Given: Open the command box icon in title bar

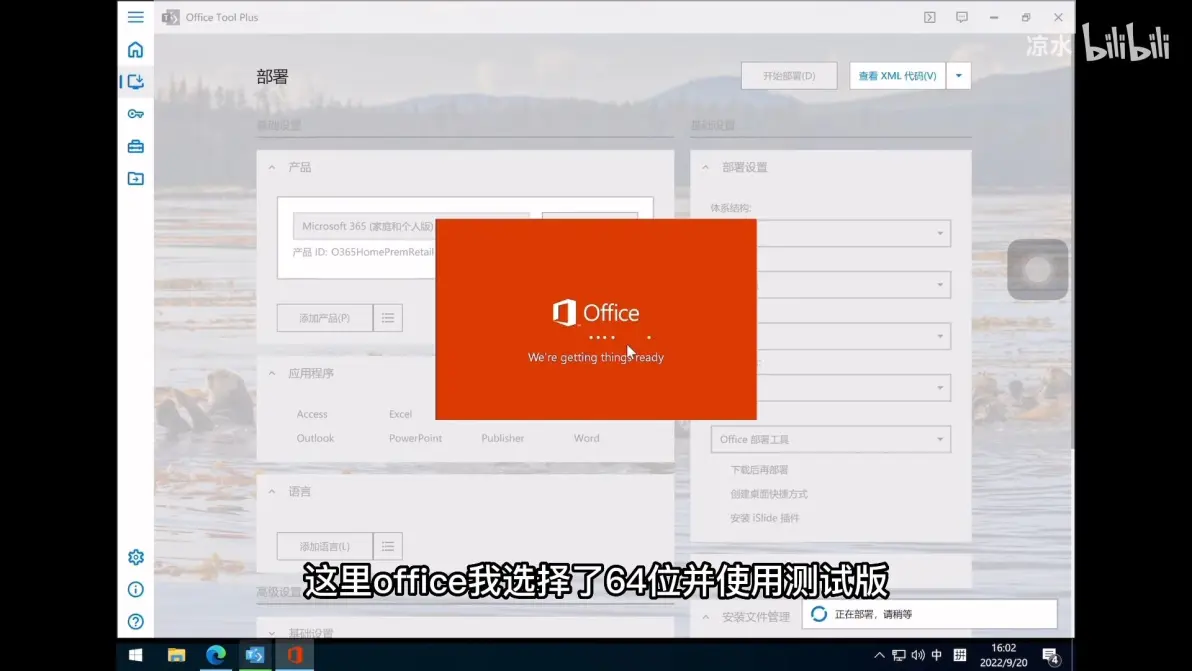Looking at the screenshot, I should (930, 17).
